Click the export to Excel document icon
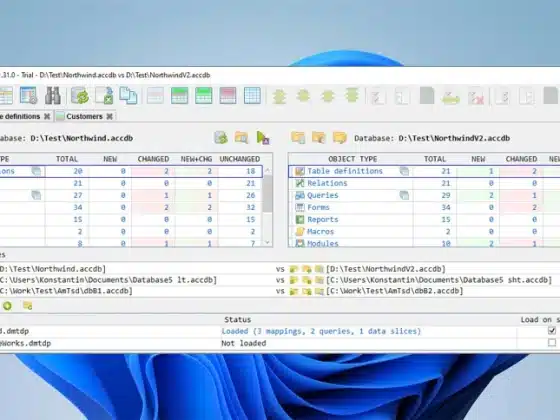 click(105, 95)
